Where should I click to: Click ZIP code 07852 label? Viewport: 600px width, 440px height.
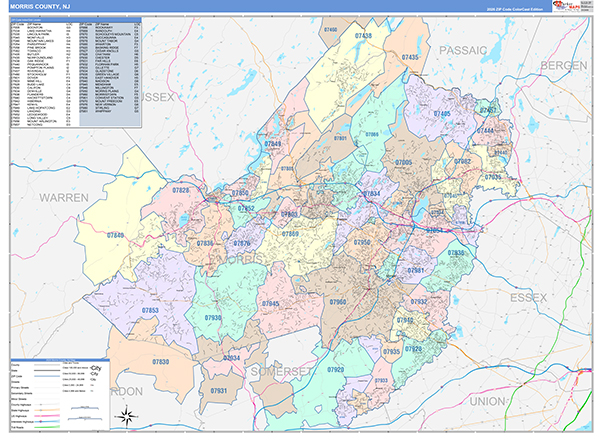point(246,209)
